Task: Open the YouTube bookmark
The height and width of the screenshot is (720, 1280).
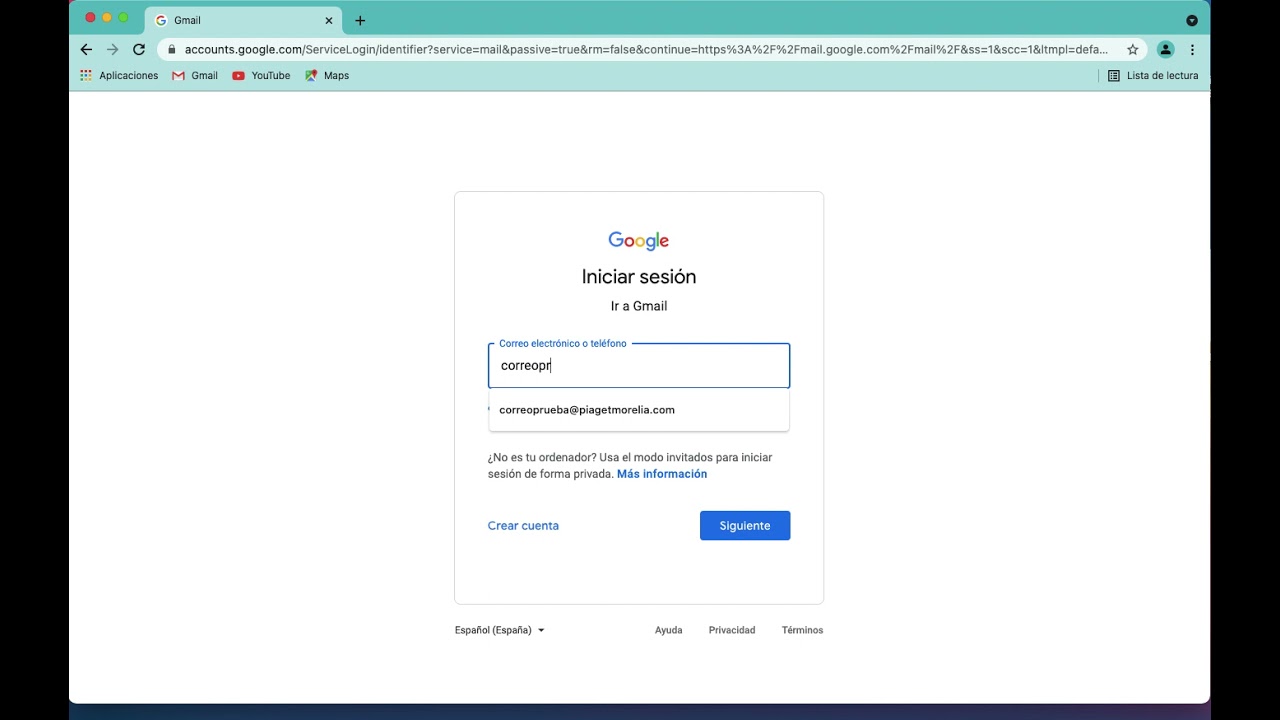Action: [x=261, y=76]
